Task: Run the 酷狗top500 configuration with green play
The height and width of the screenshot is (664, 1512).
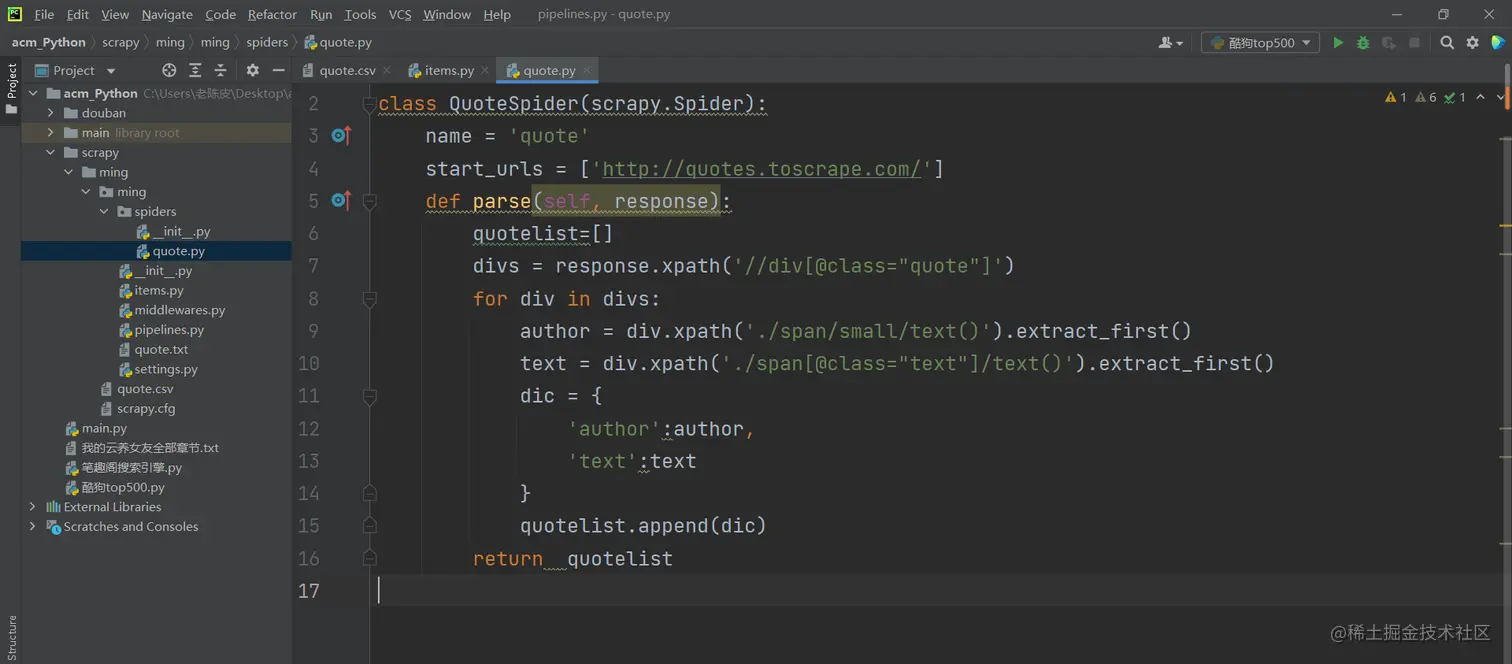Action: click(x=1338, y=43)
